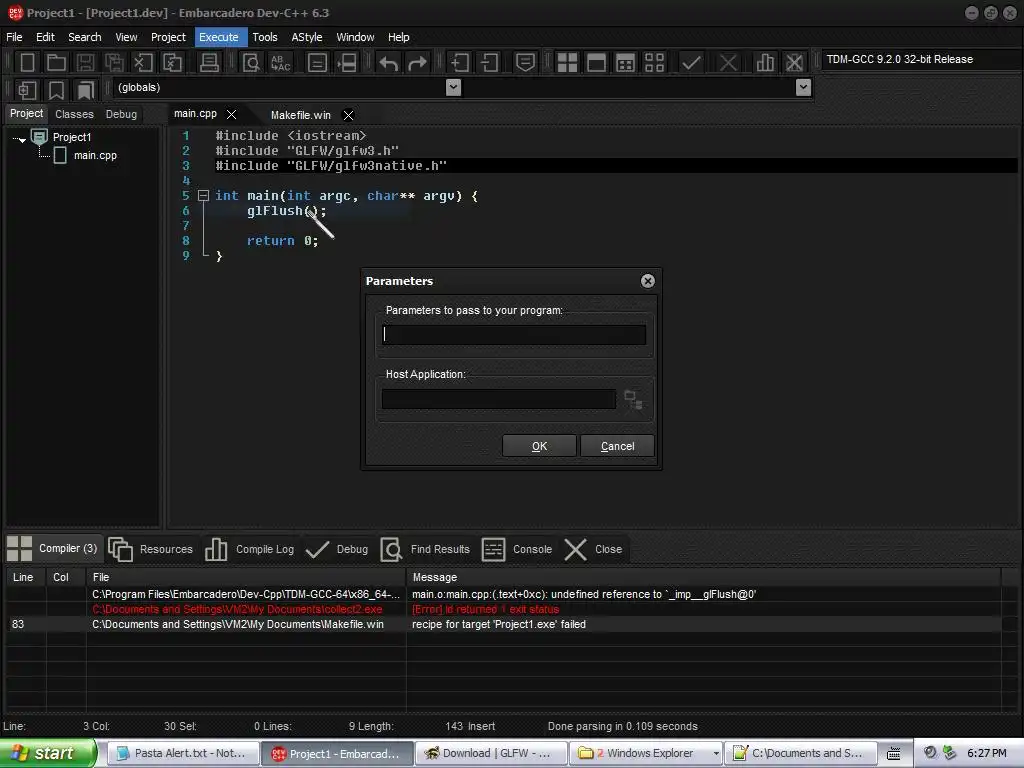This screenshot has width=1024, height=768.
Task: Switch to the Makefile.win editor tab
Action: pyautogui.click(x=300, y=115)
